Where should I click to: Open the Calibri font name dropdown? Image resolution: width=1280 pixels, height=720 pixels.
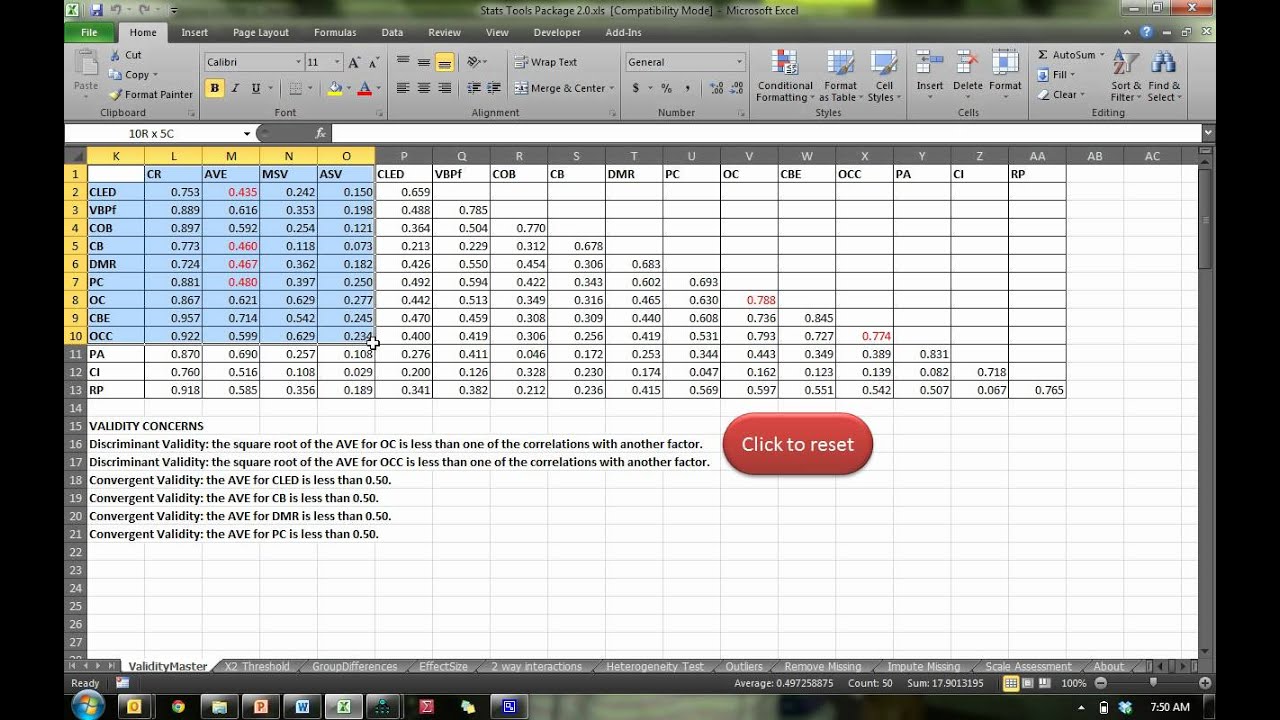pyautogui.click(x=298, y=62)
